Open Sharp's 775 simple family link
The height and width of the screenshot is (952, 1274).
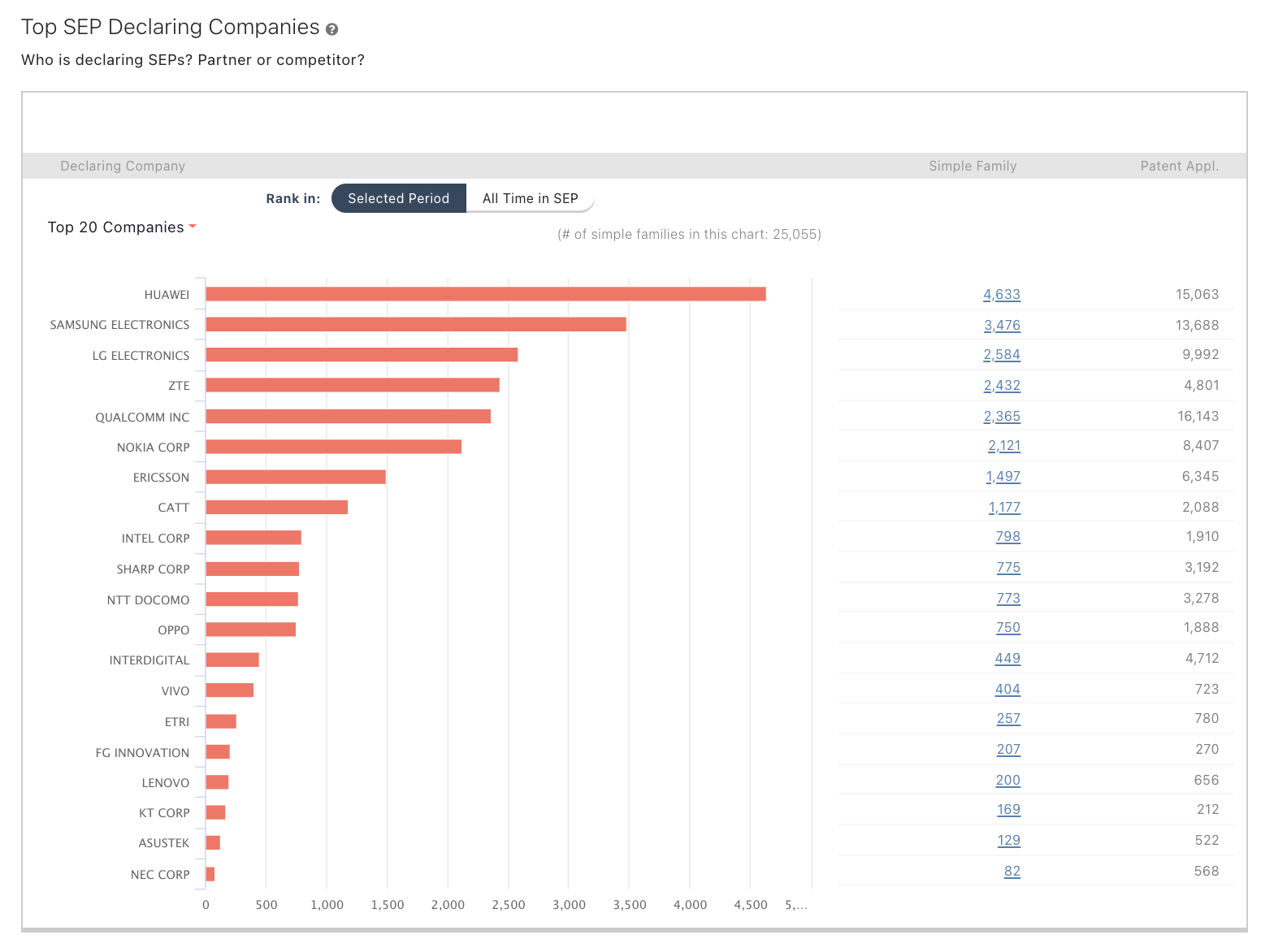(1008, 568)
